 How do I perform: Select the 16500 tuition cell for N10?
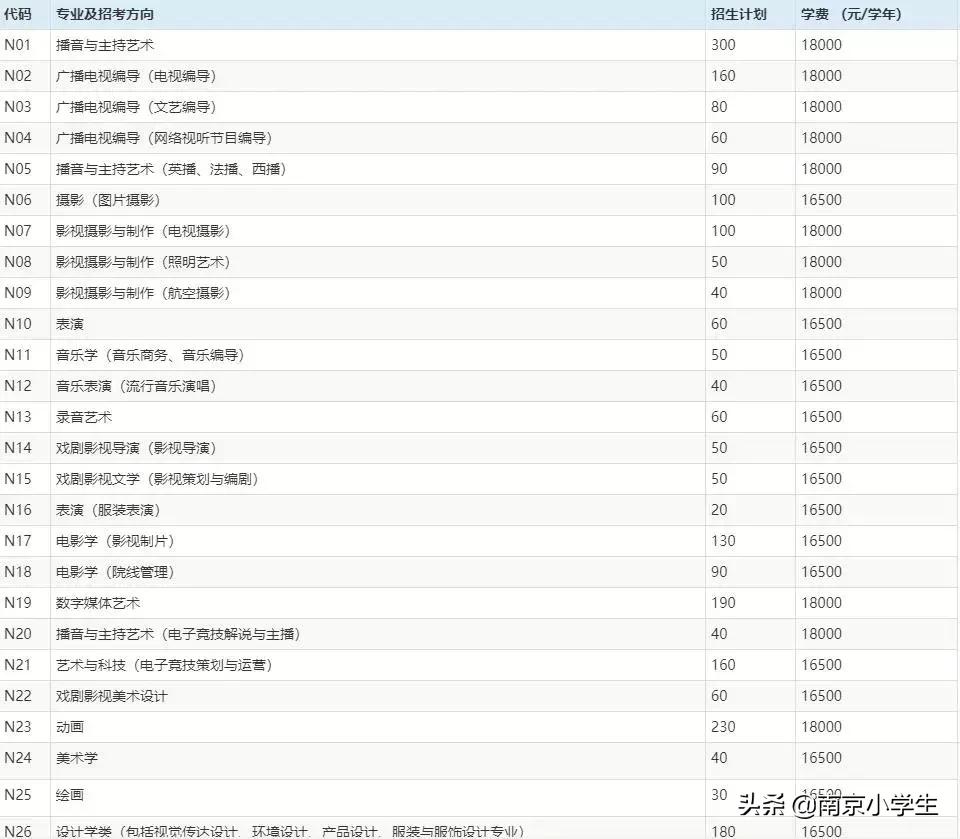[819, 323]
